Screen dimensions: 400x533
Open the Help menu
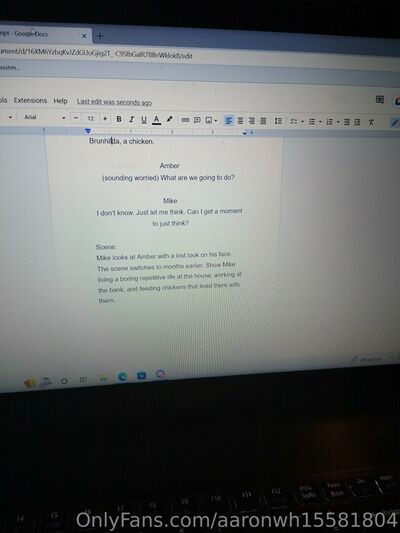pyautogui.click(x=60, y=101)
